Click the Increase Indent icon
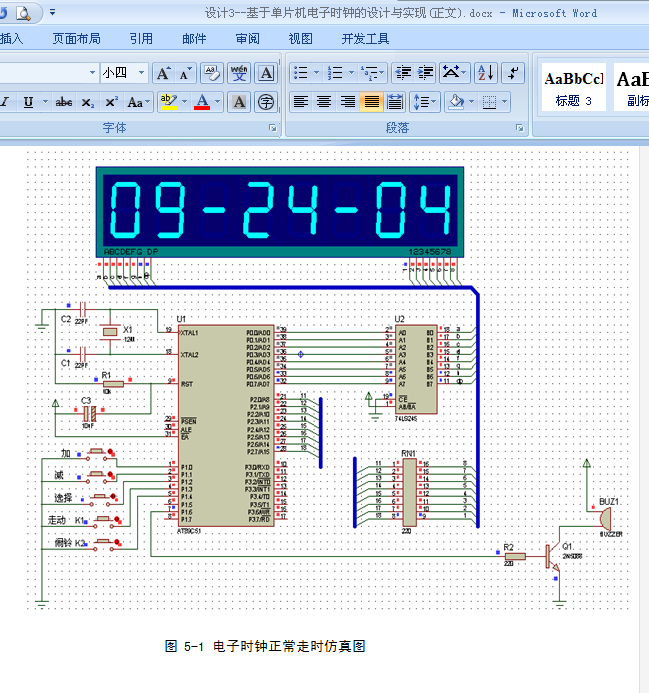This screenshot has height=693, width=649. (x=426, y=73)
